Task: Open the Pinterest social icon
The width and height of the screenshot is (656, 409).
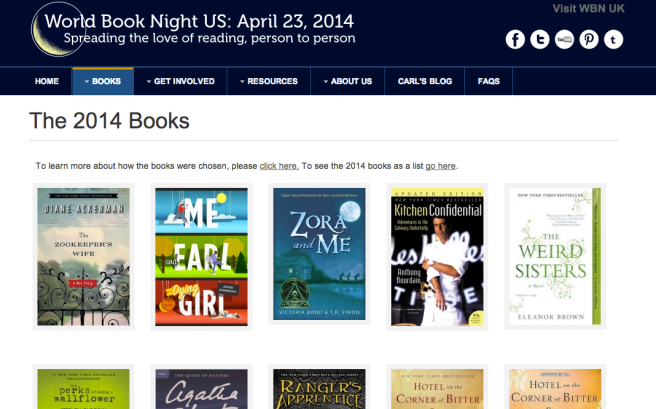Action: click(x=589, y=40)
